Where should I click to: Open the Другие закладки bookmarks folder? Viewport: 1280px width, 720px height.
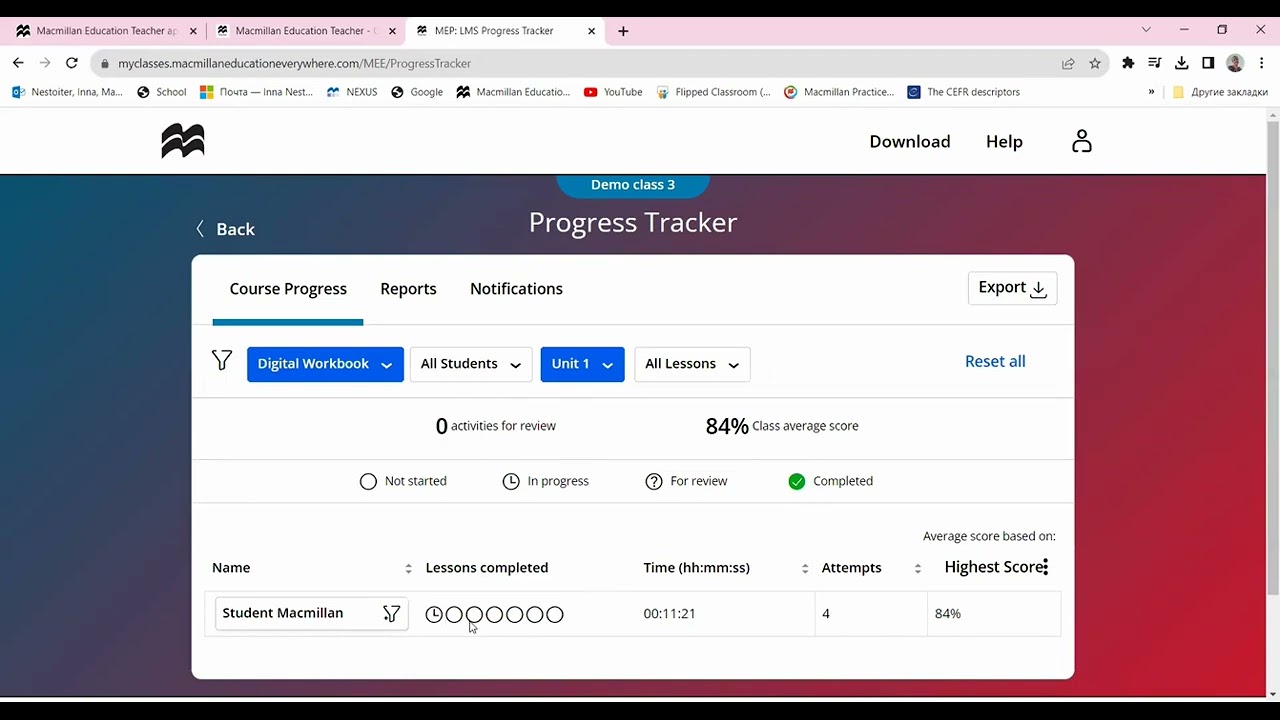click(x=1220, y=92)
